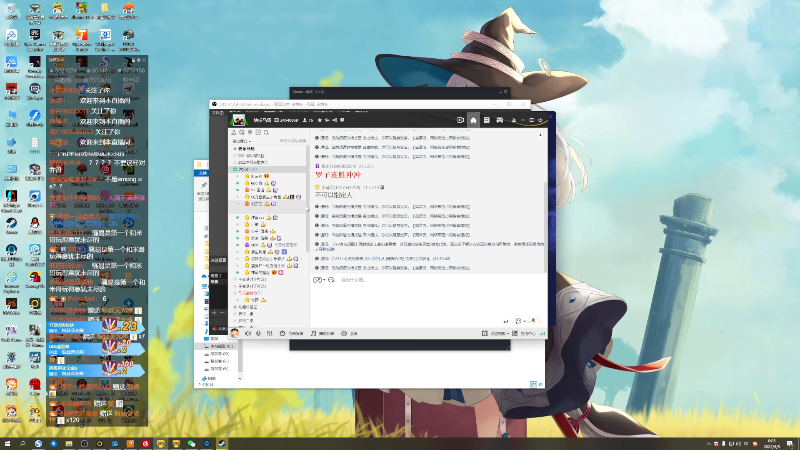The height and width of the screenshot is (450, 800).
Task: Click the second icon in chat input toolbar
Action: click(x=332, y=280)
